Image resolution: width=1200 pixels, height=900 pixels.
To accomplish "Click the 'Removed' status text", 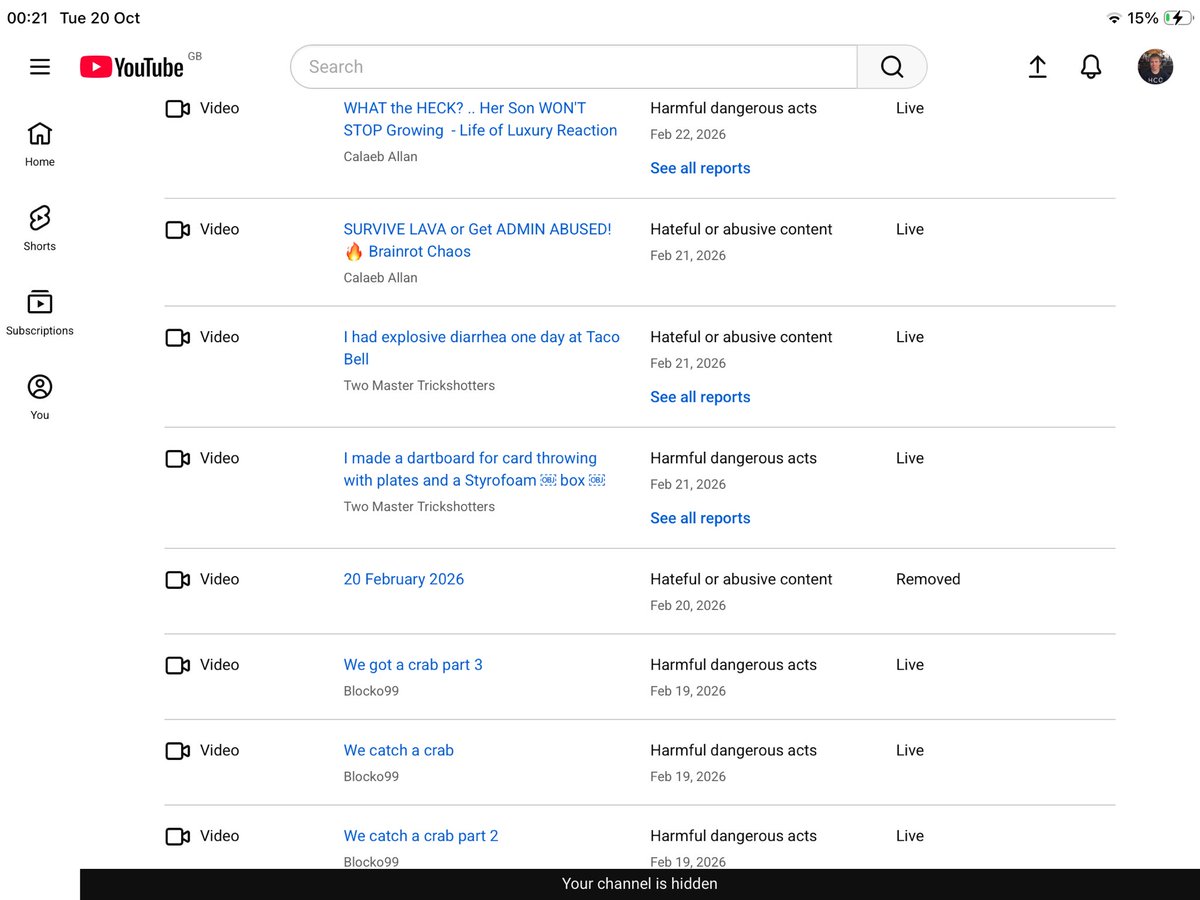I will (x=928, y=579).
